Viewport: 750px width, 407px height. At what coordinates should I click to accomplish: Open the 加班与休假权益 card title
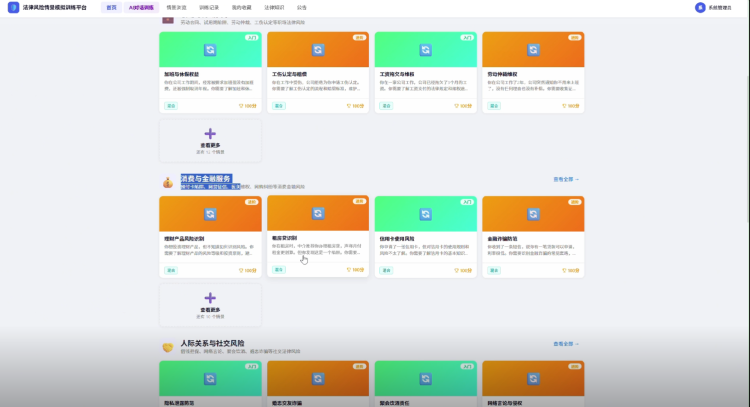point(181,74)
